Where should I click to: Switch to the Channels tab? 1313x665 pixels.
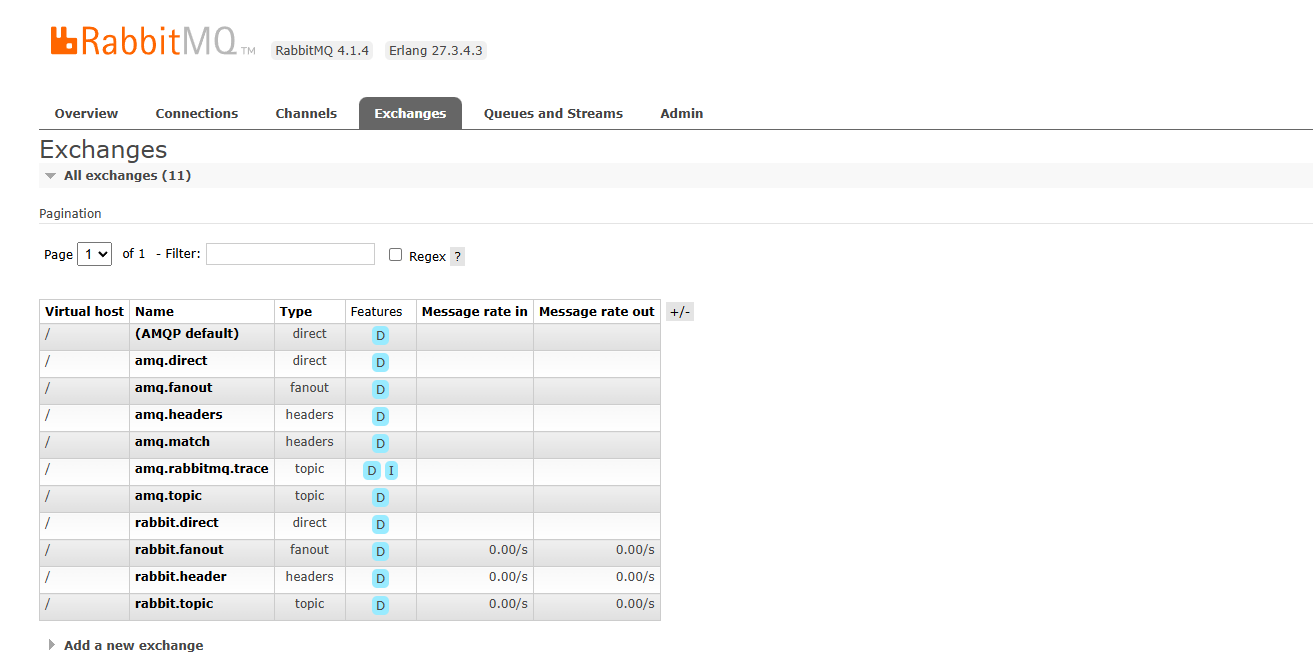click(x=306, y=113)
